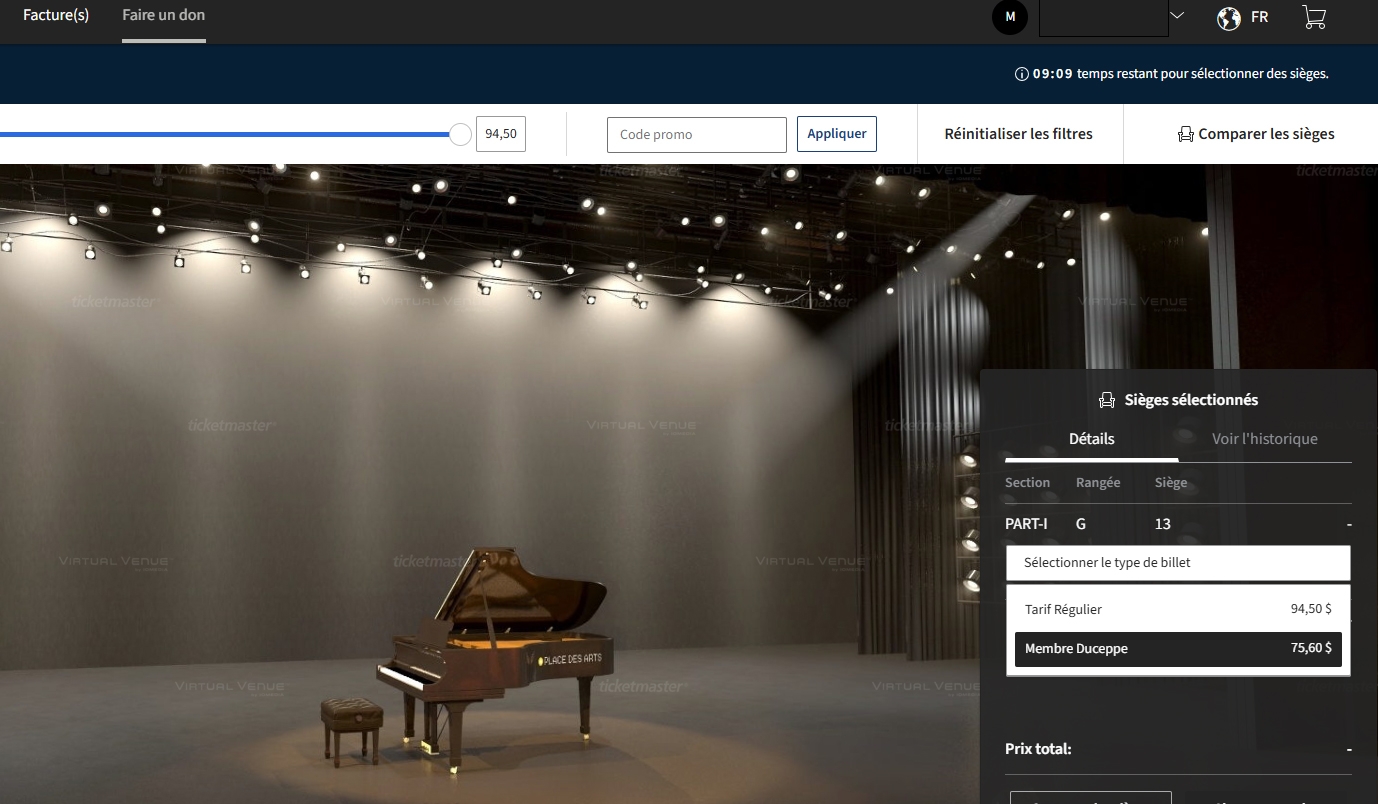
Task: Click the timer info icon
Action: 1021,74
